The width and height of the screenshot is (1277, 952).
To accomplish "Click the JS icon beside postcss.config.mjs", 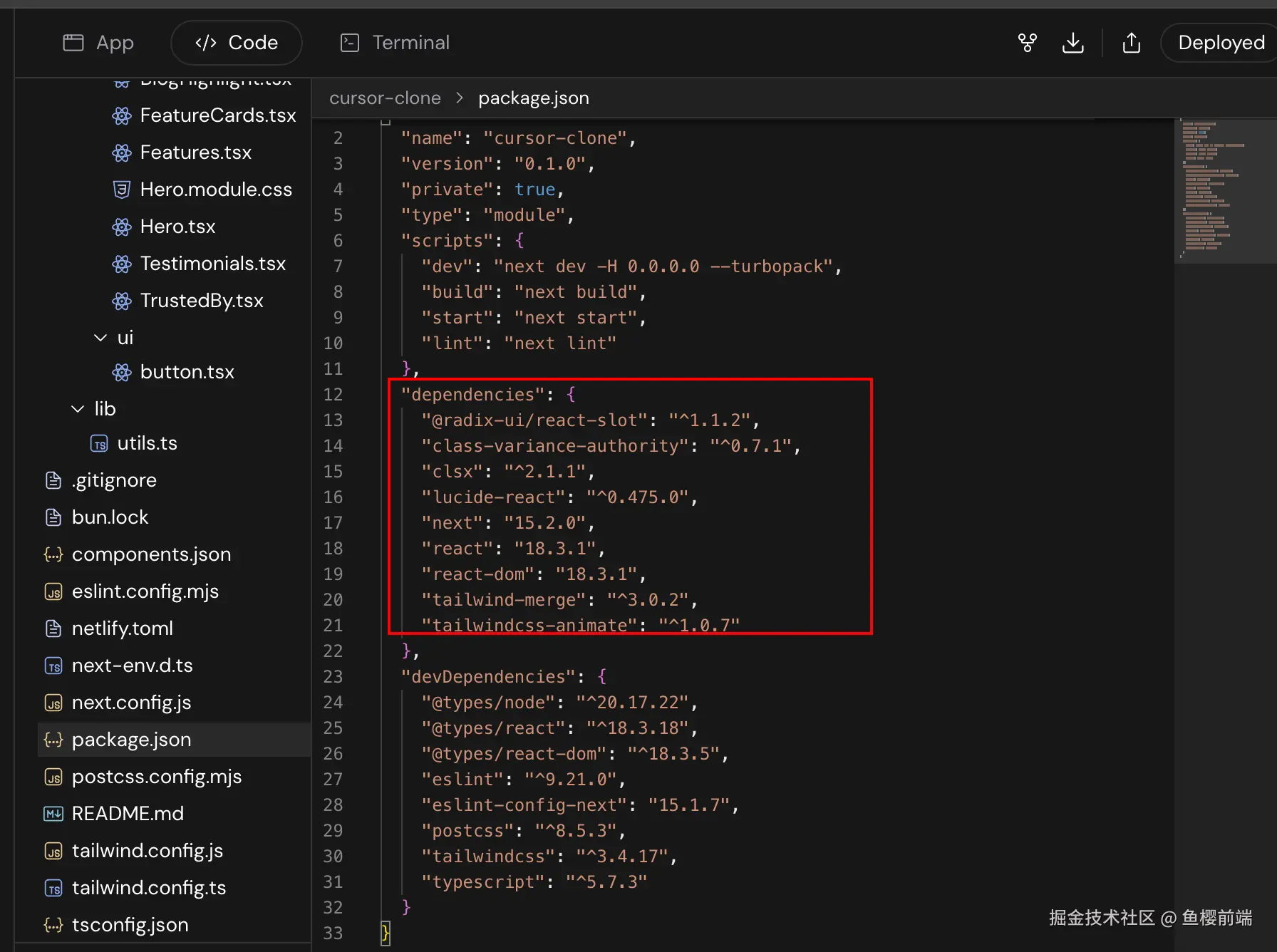I will click(53, 777).
